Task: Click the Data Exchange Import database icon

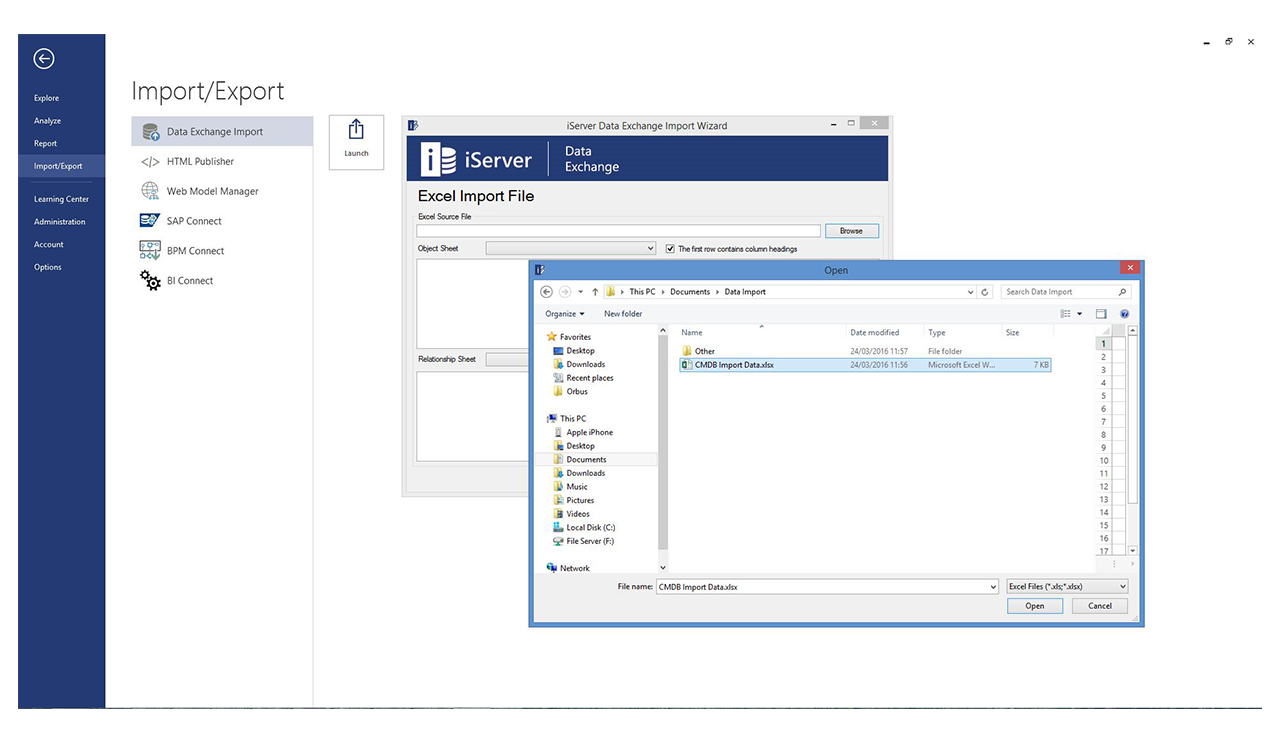Action: (x=151, y=132)
